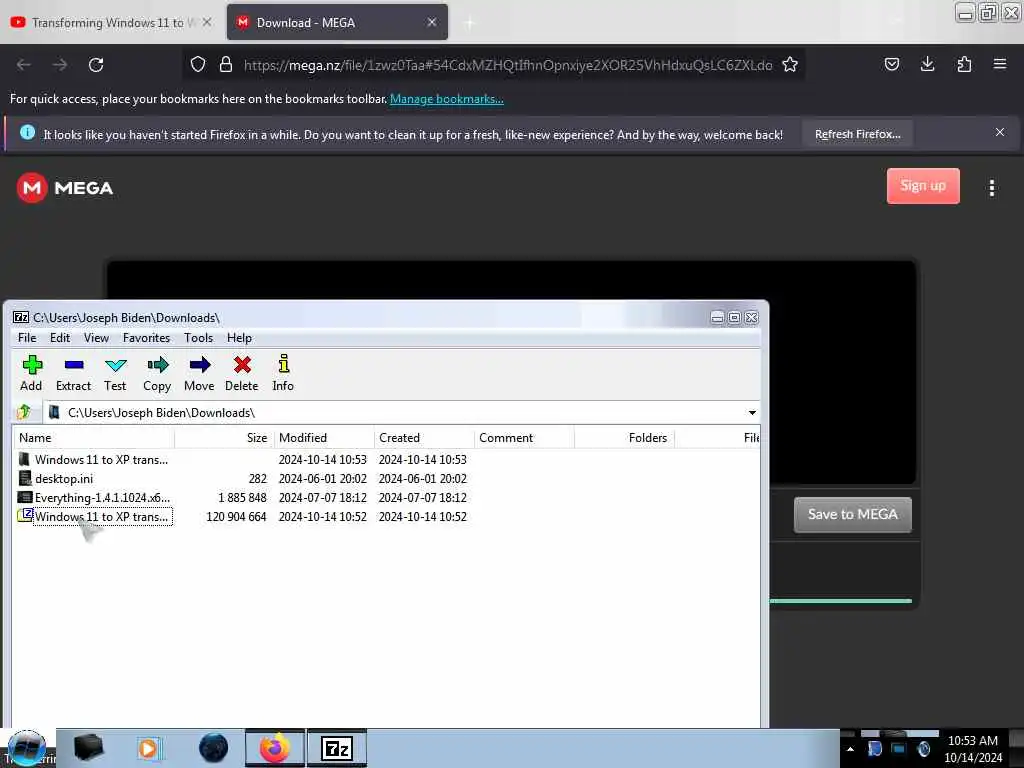Open the View menu in 7-Zip
This screenshot has width=1024, height=768.
pos(96,338)
